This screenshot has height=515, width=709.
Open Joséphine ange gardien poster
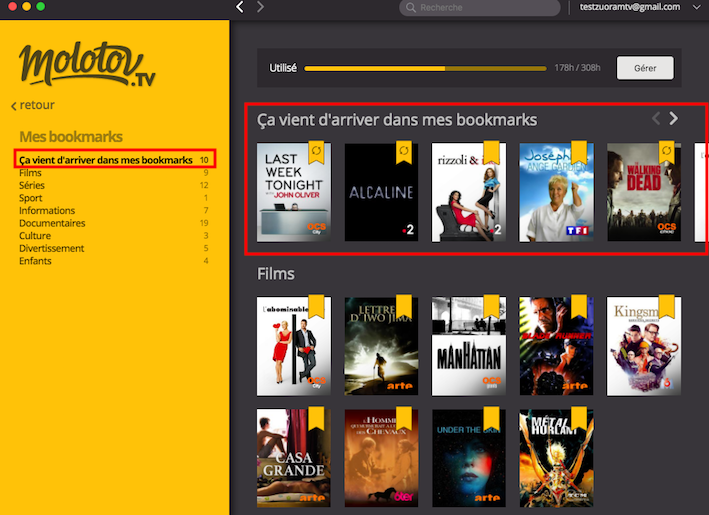pyautogui.click(x=557, y=193)
